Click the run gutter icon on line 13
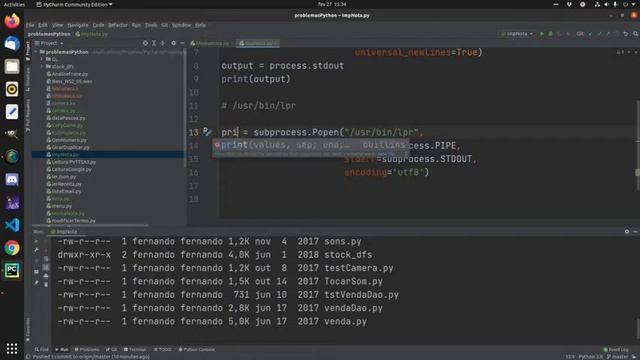This screenshot has width=640, height=360. point(207,131)
